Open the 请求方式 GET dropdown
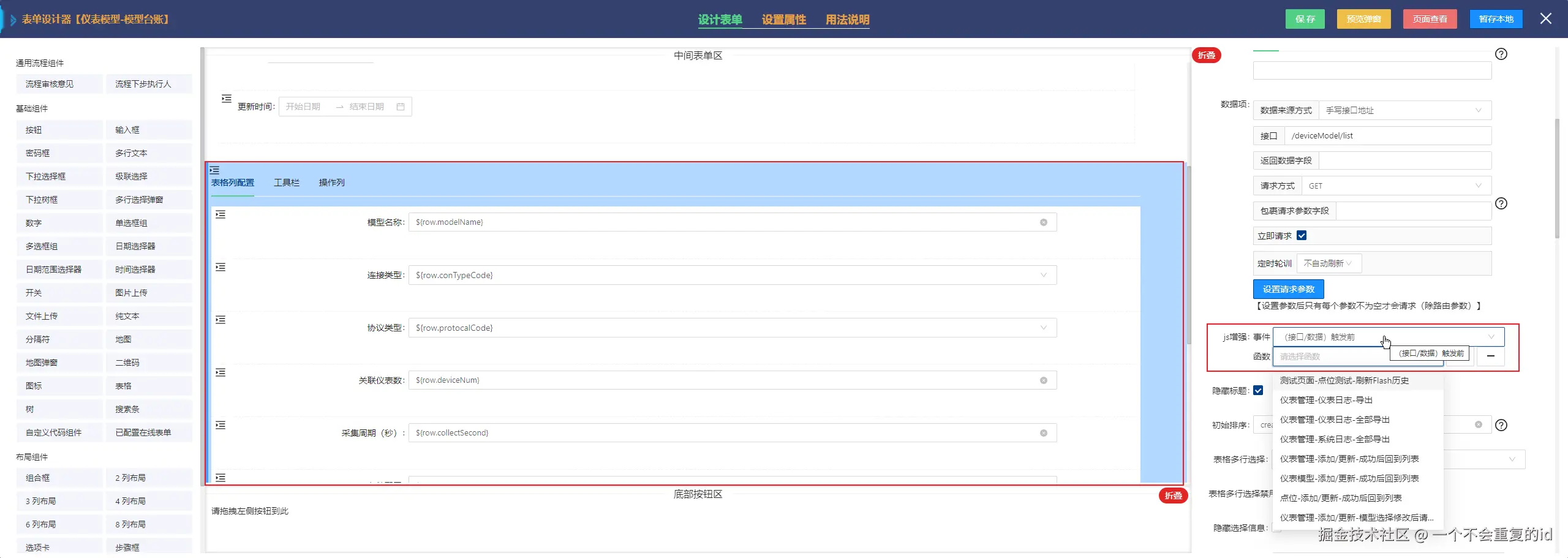The image size is (1568, 558). (x=1396, y=186)
